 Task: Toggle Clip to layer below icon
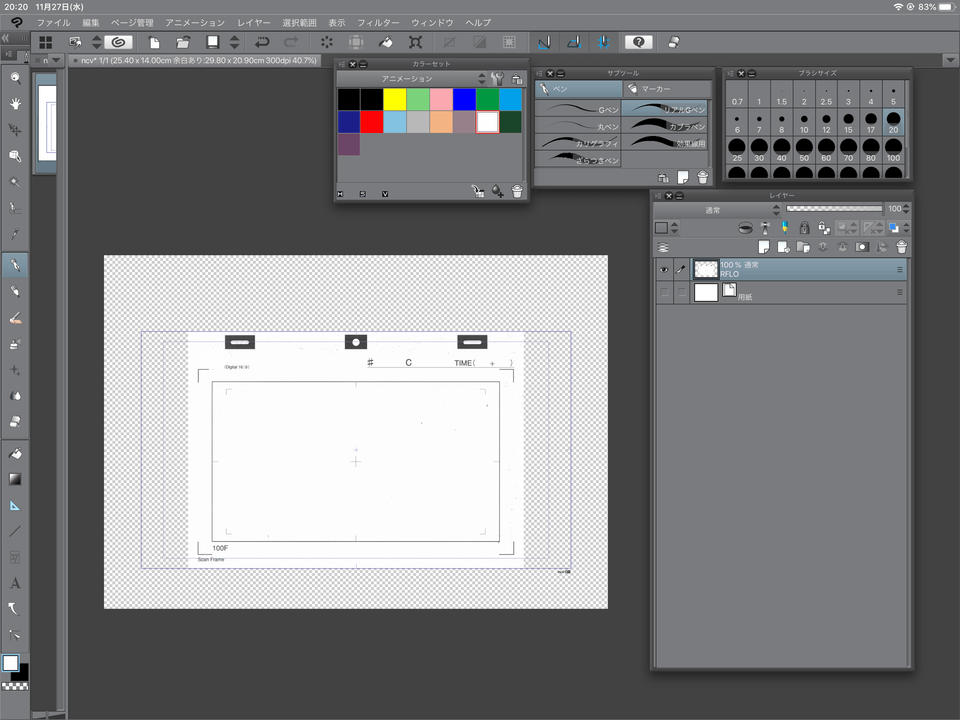[745, 228]
